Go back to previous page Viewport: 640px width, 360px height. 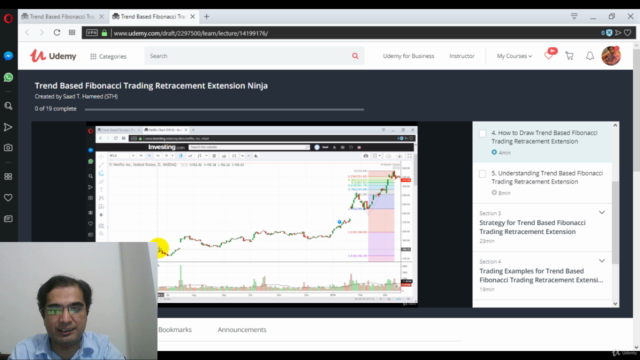click(27, 33)
